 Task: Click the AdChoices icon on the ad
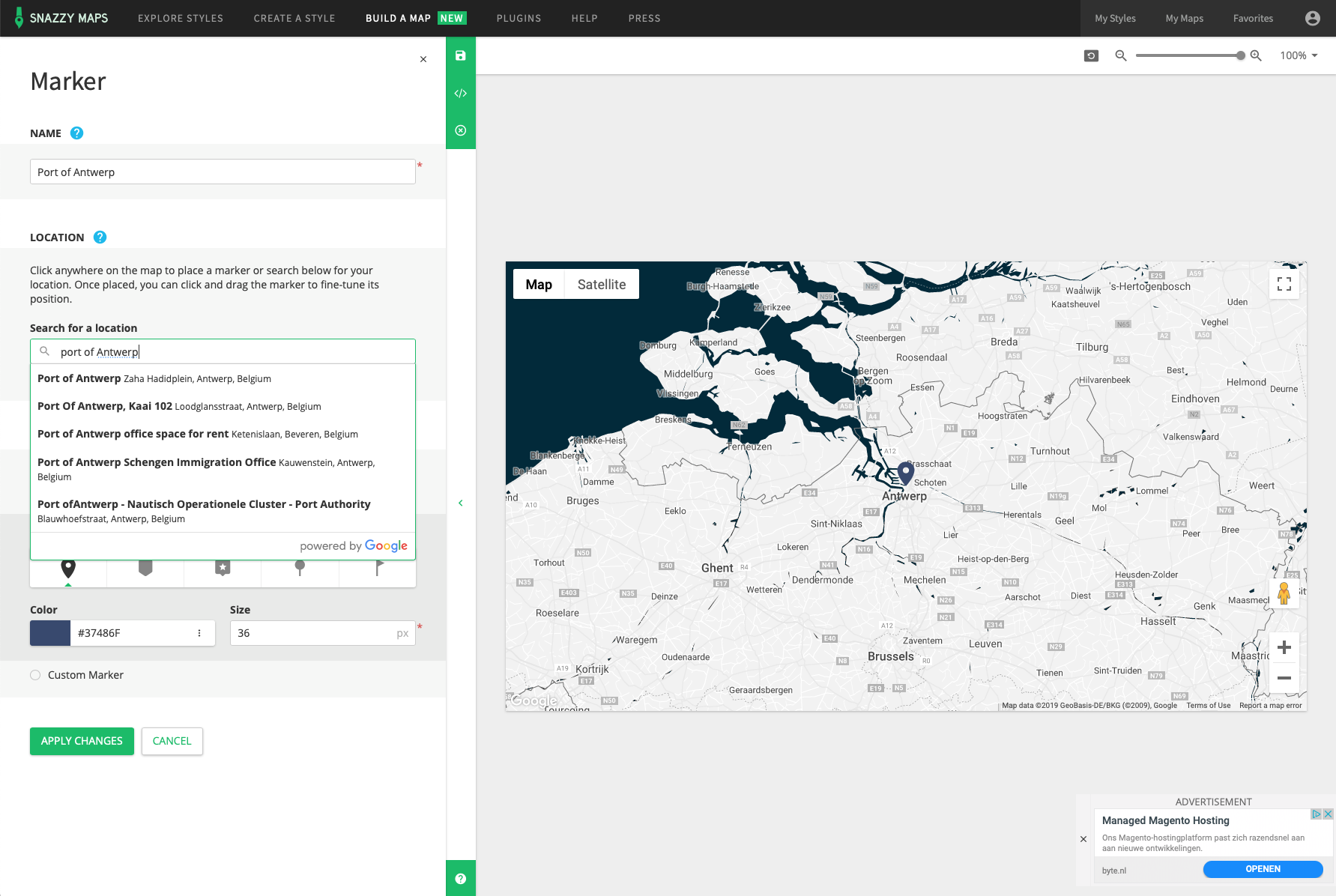(x=1316, y=814)
